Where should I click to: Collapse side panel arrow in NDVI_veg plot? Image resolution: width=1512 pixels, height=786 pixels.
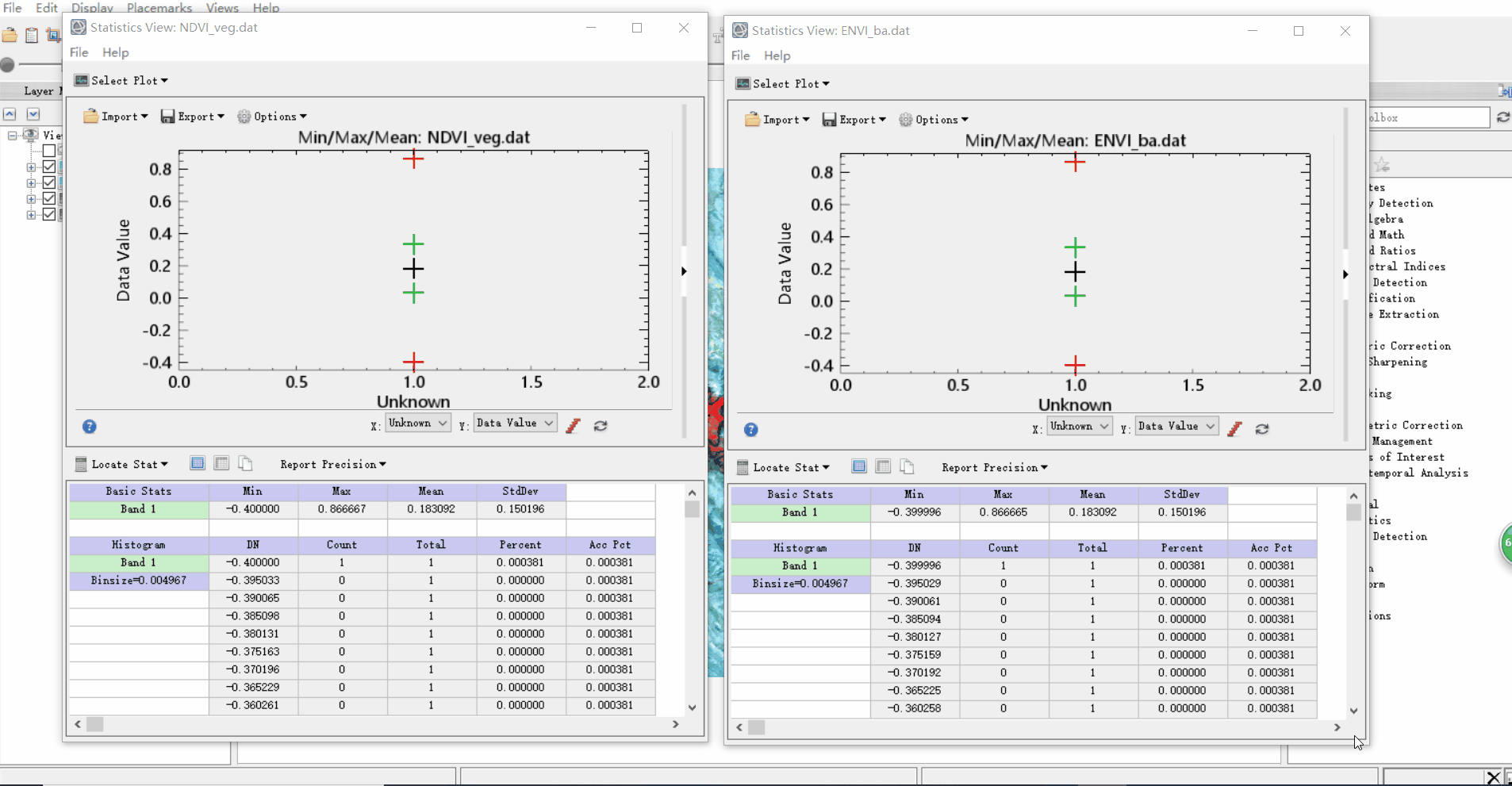pos(684,271)
